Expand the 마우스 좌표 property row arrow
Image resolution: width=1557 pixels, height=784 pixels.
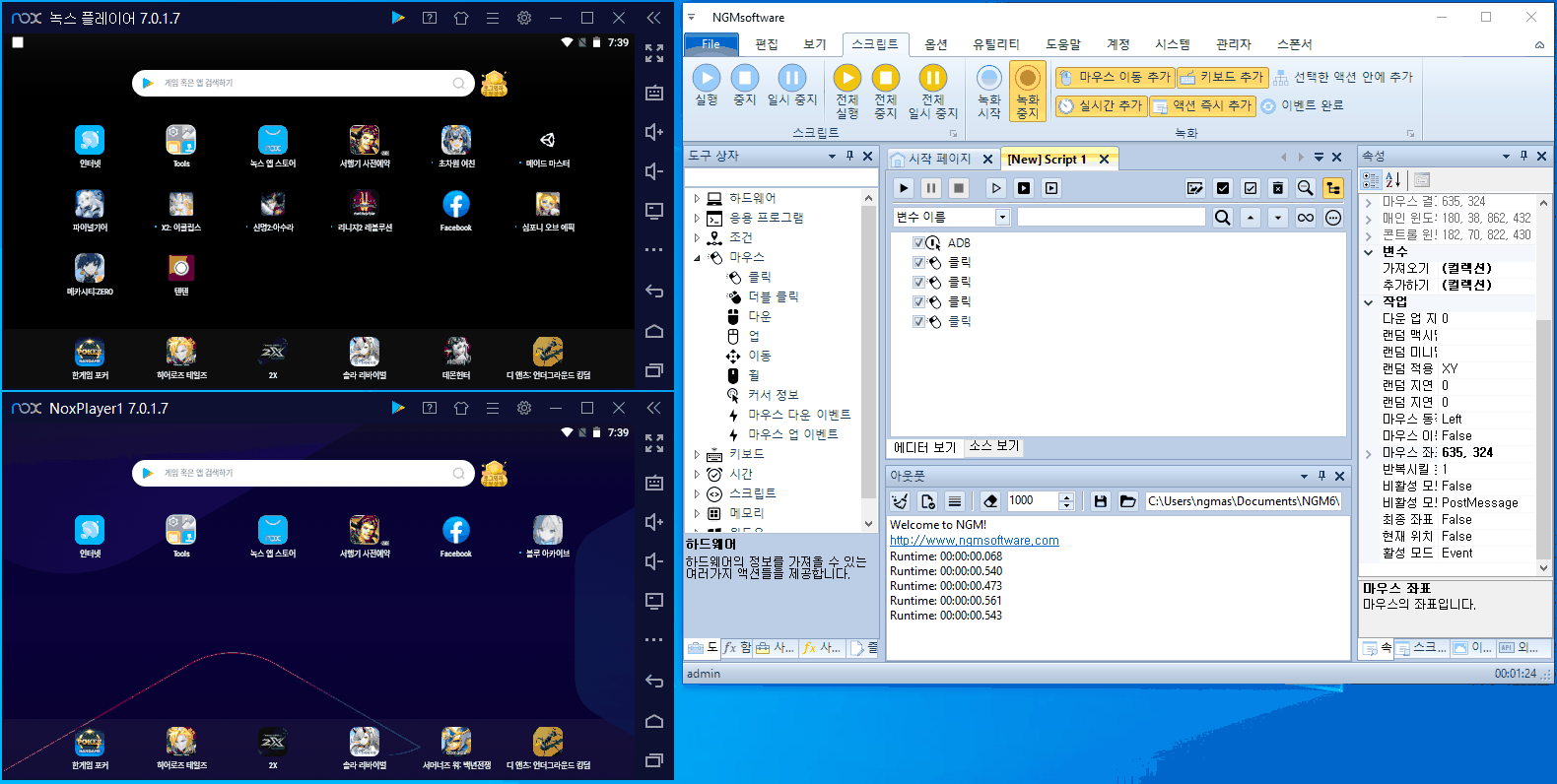1368,453
